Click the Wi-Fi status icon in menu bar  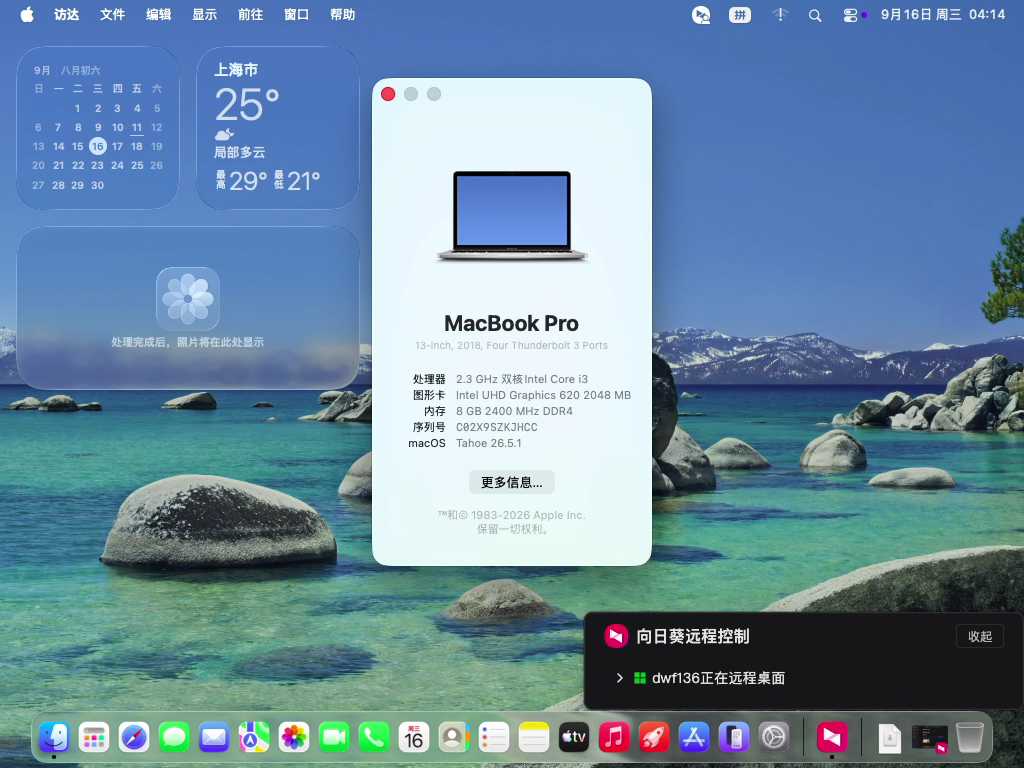tap(779, 15)
